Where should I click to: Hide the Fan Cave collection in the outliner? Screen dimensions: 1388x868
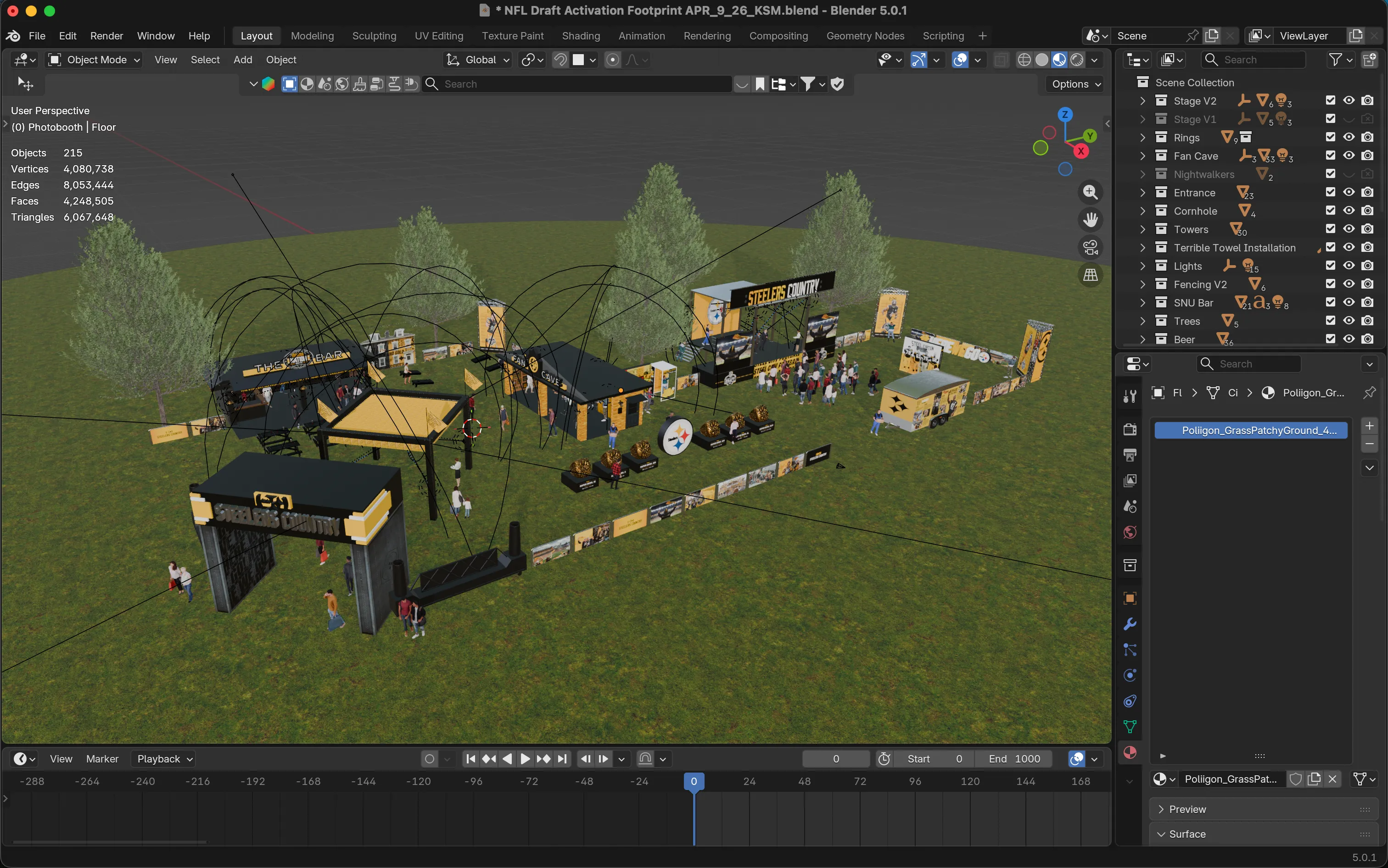pos(1349,156)
